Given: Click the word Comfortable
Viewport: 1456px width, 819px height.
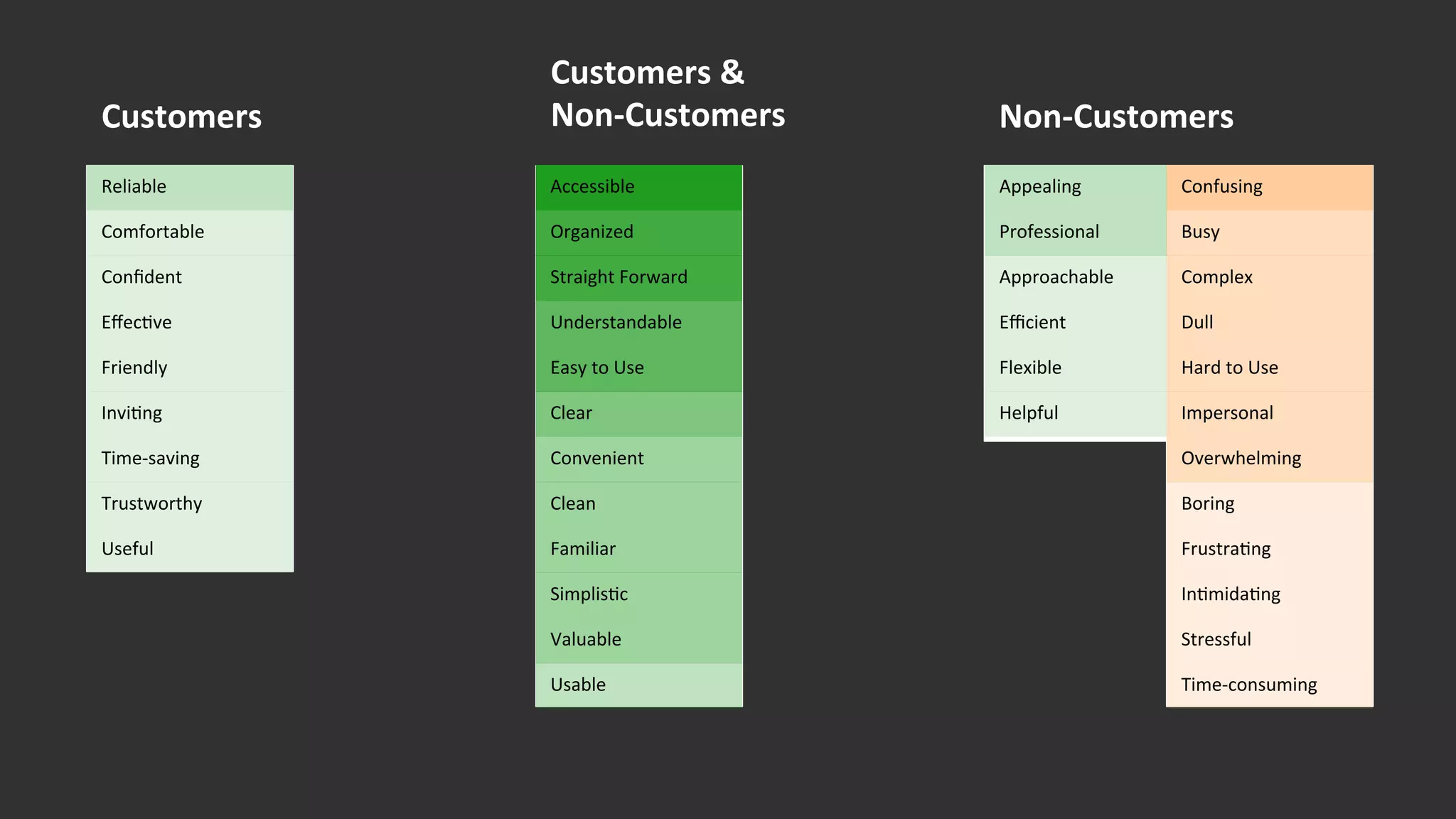Looking at the screenshot, I should point(153,232).
